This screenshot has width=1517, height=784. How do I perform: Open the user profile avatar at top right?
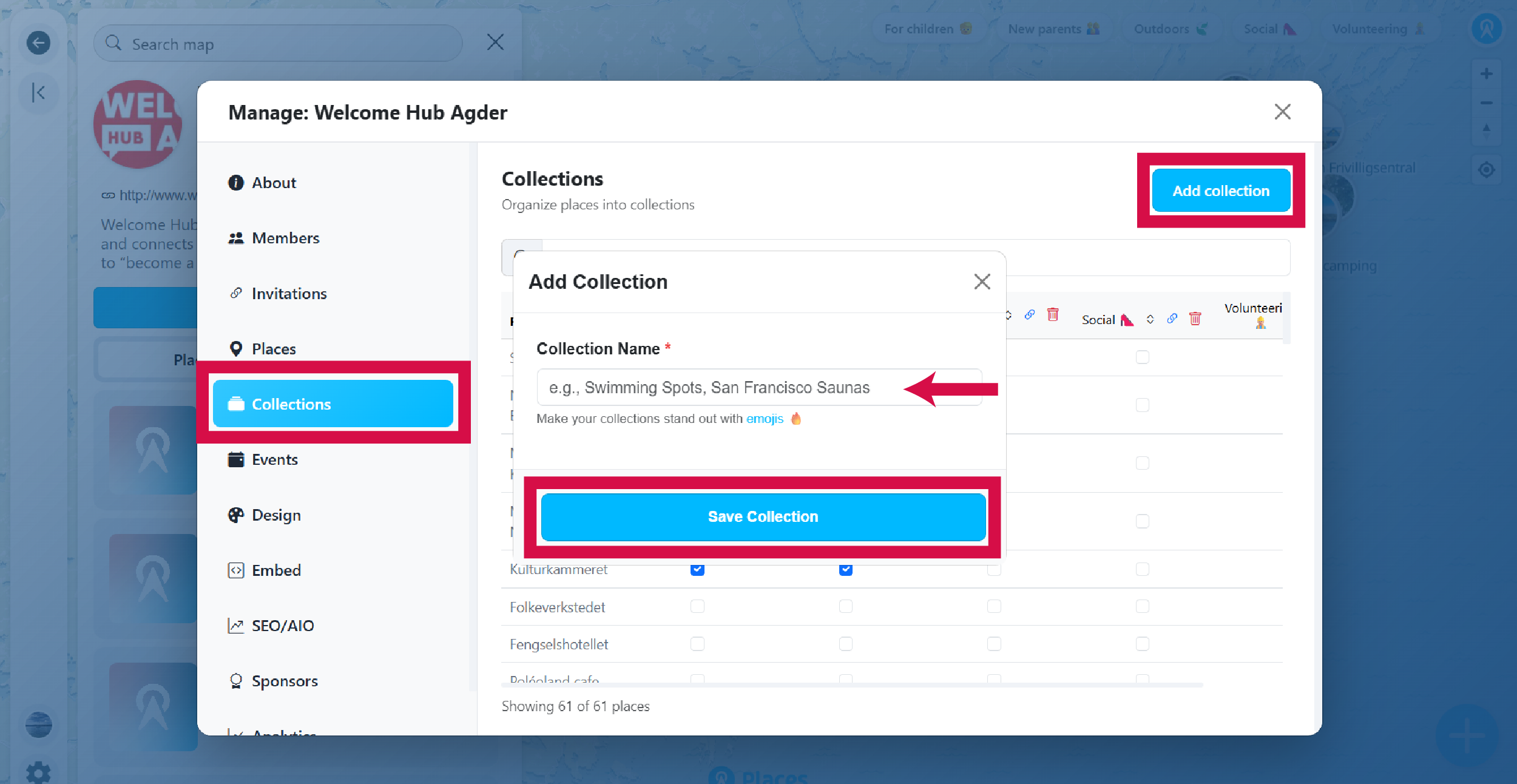coord(1487,29)
